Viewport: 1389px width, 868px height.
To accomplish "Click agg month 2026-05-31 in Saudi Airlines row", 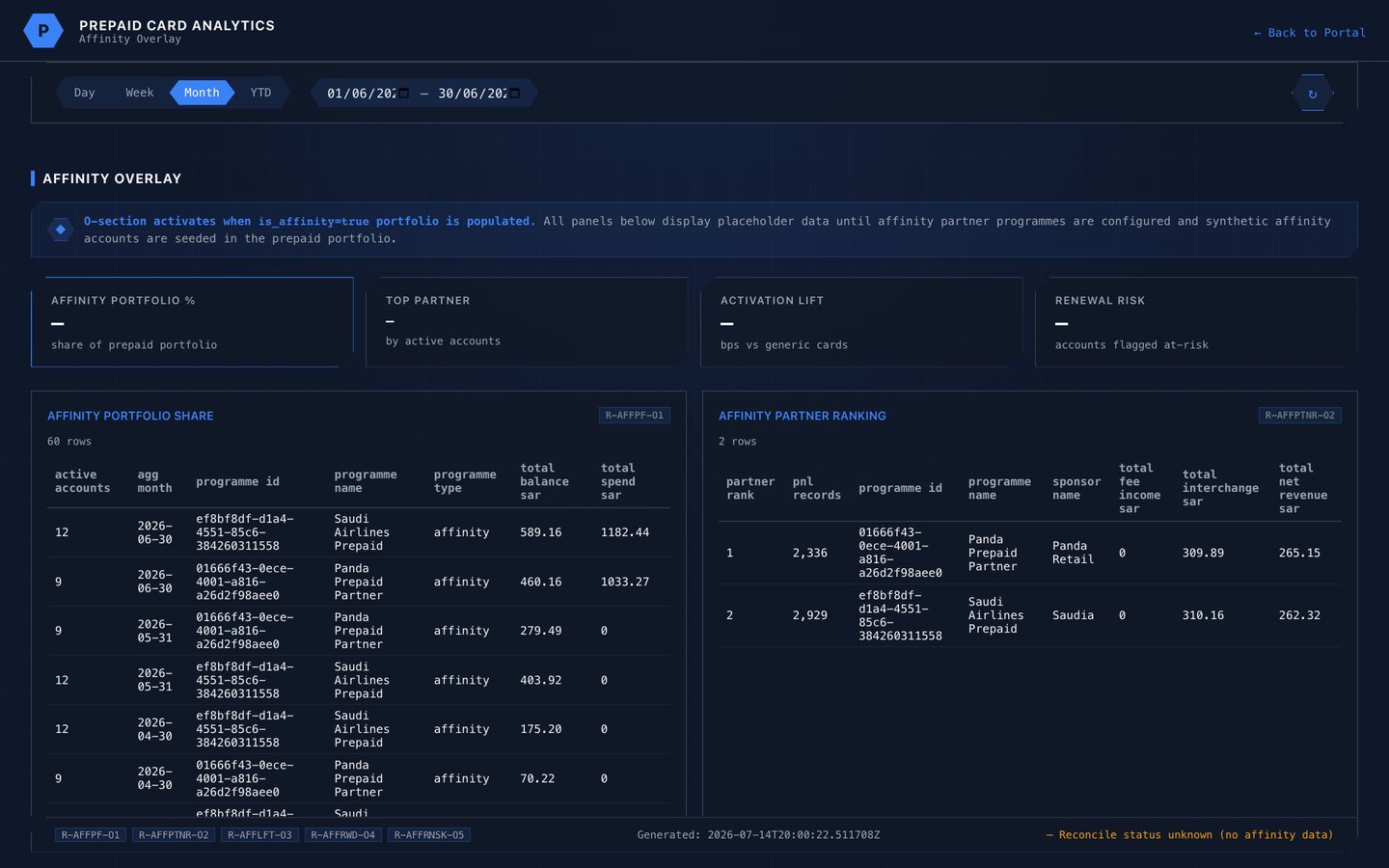I will [154, 680].
